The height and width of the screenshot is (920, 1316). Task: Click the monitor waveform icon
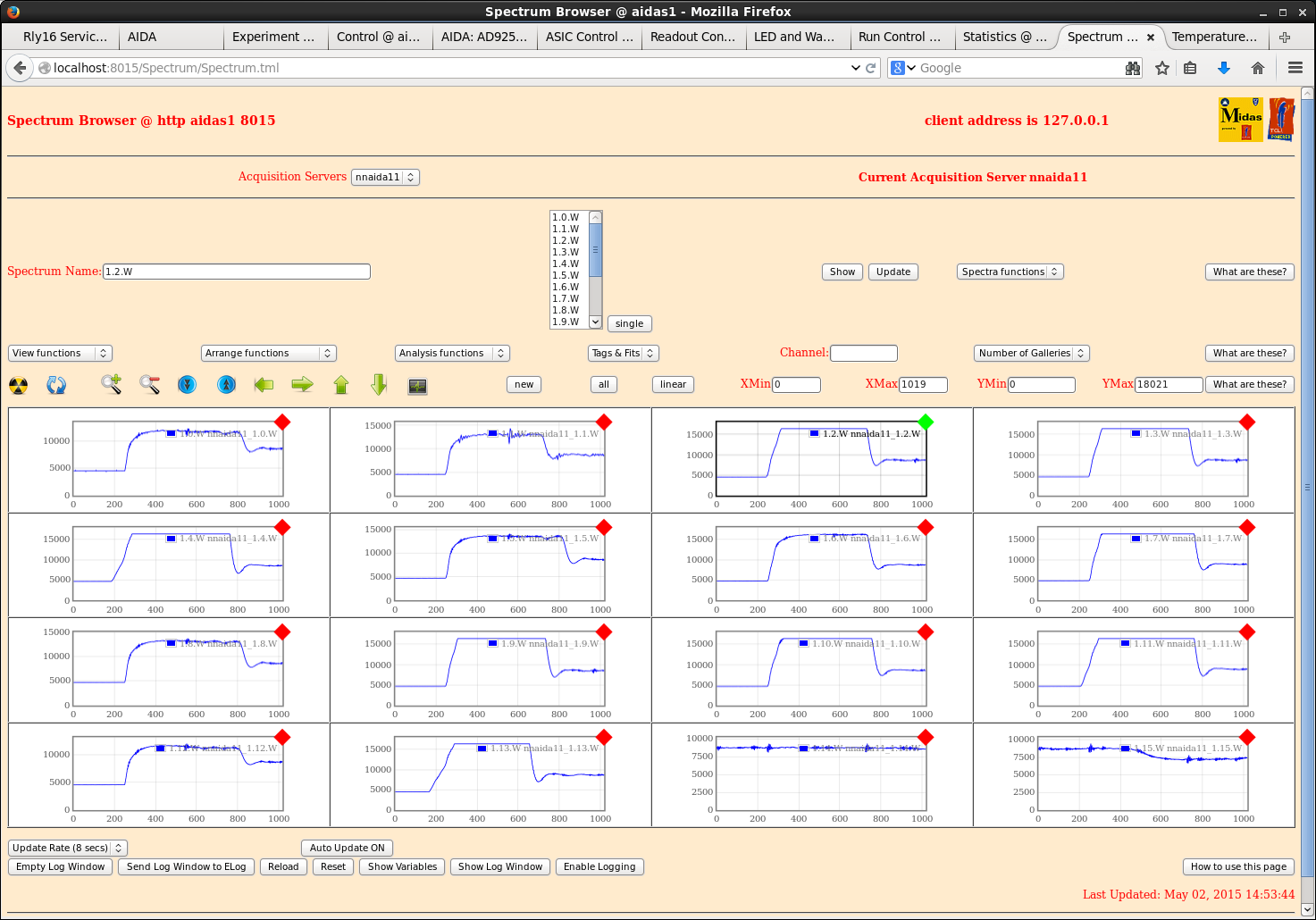point(417,386)
